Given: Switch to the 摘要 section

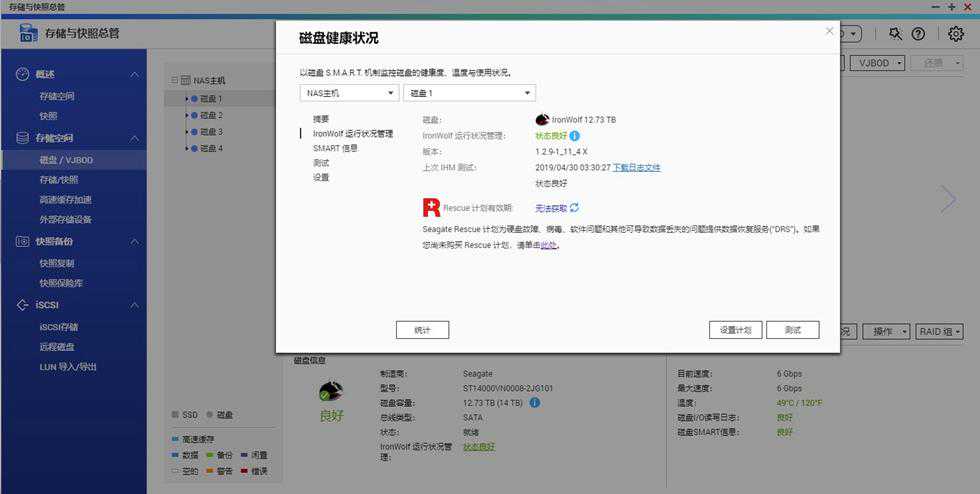Looking at the screenshot, I should coord(321,119).
